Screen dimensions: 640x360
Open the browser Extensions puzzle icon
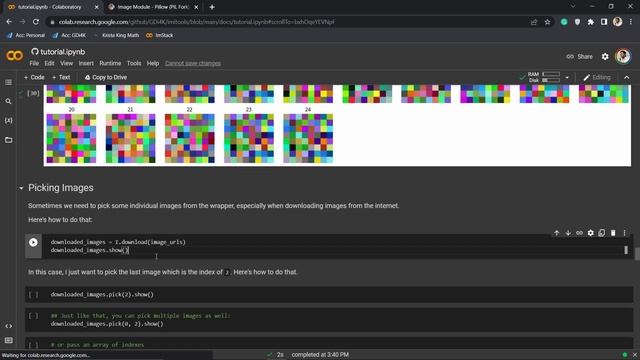tap(591, 22)
